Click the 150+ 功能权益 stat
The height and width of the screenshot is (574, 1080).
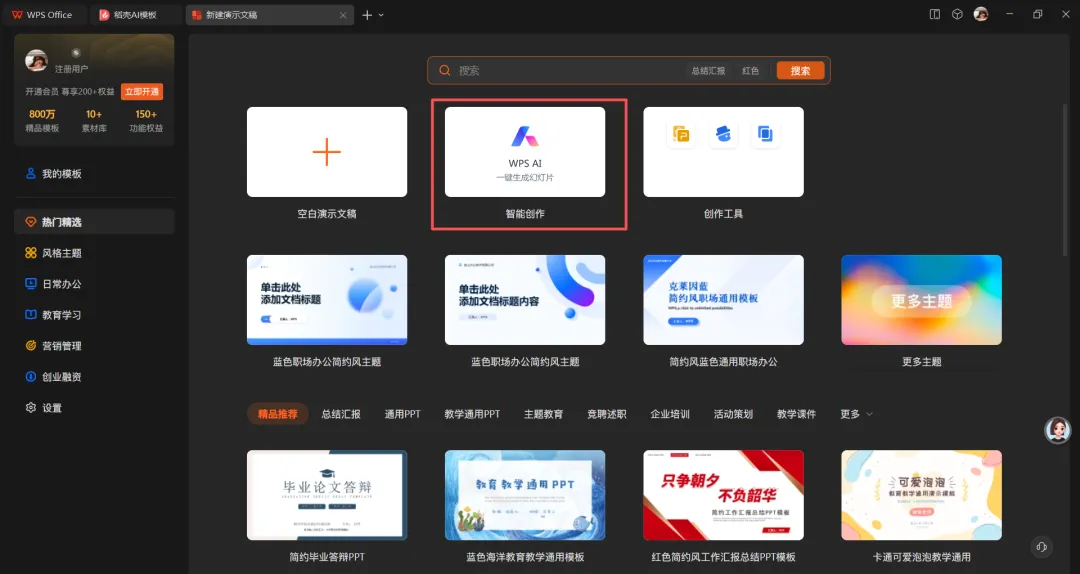146,121
